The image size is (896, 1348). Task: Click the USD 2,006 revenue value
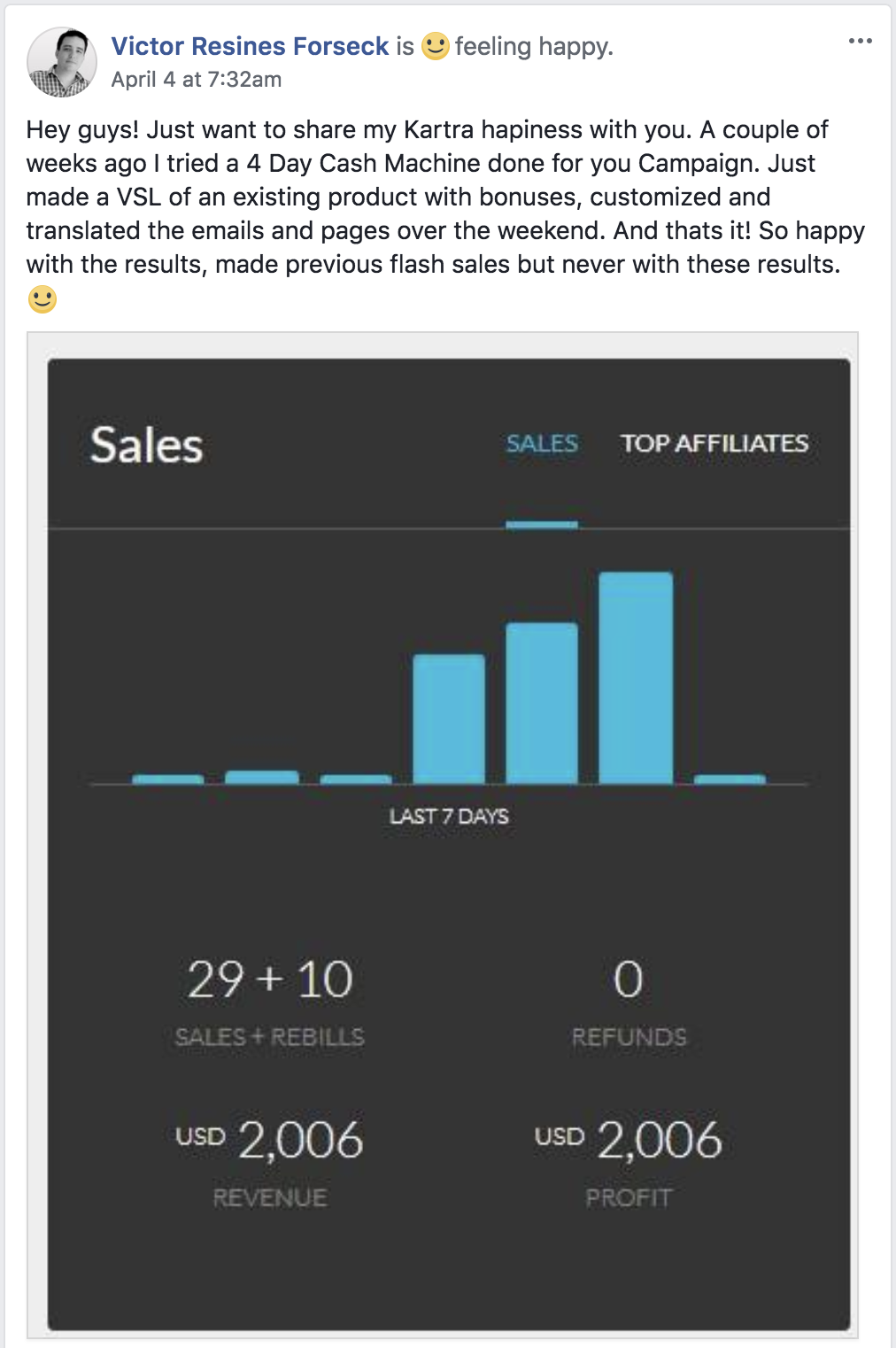270,1140
